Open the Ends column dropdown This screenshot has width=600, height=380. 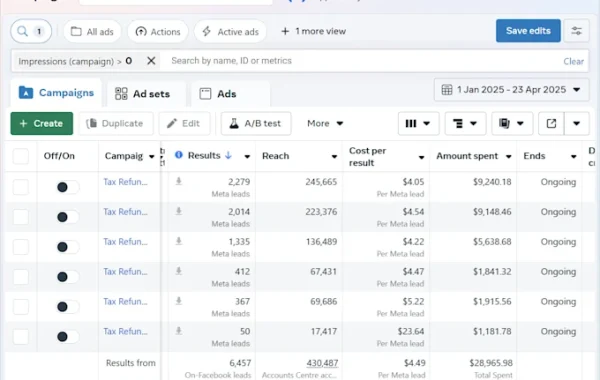[x=574, y=157]
